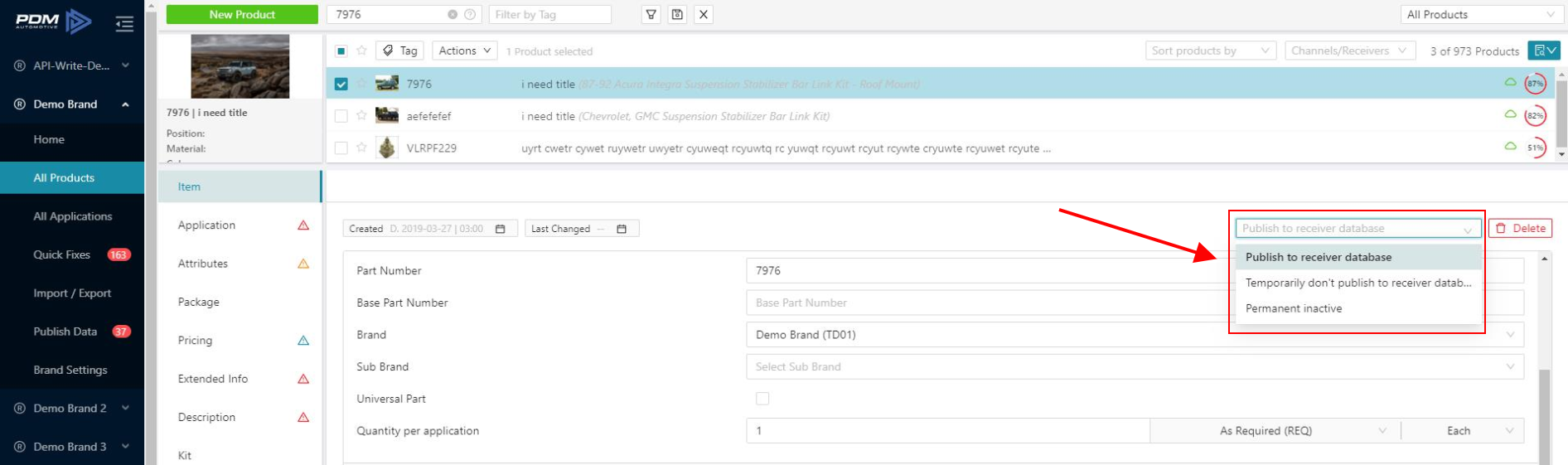Open the search help question icon

tap(470, 14)
